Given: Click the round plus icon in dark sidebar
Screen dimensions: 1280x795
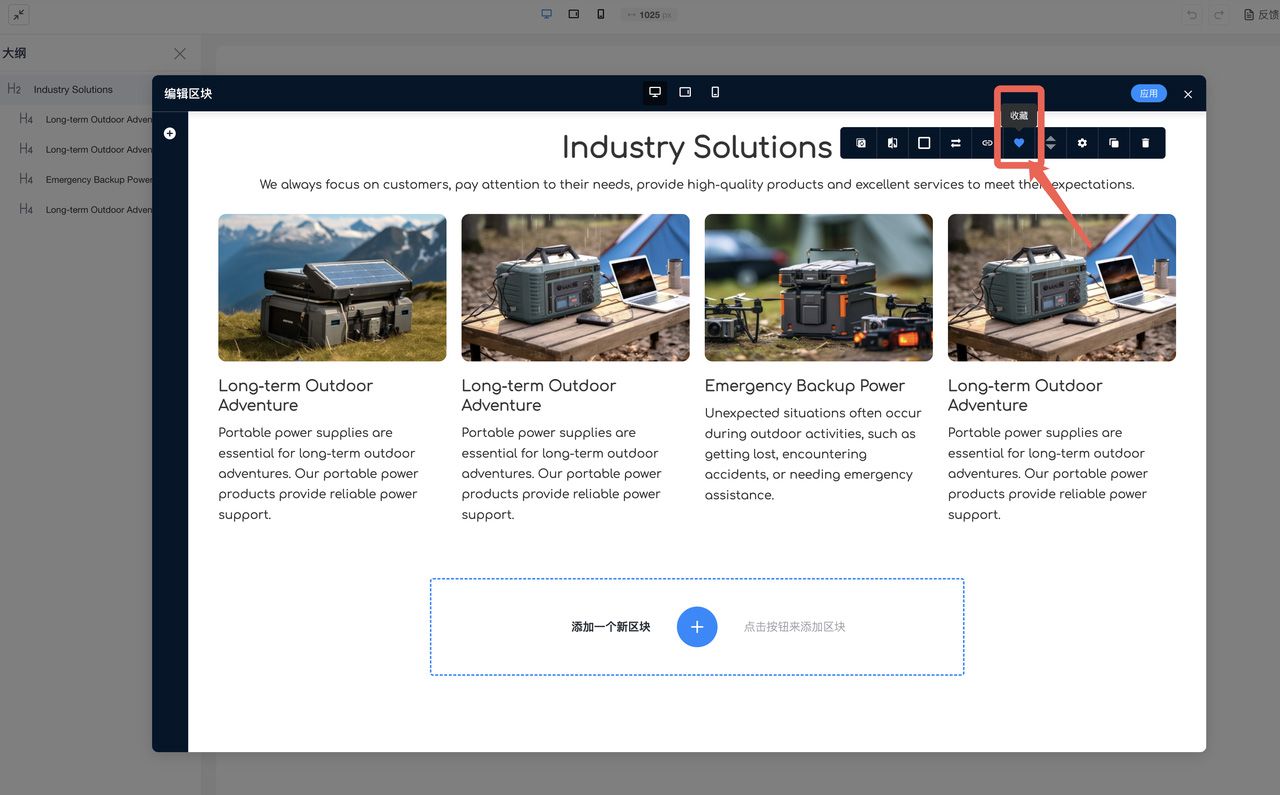Looking at the screenshot, I should [x=170, y=133].
